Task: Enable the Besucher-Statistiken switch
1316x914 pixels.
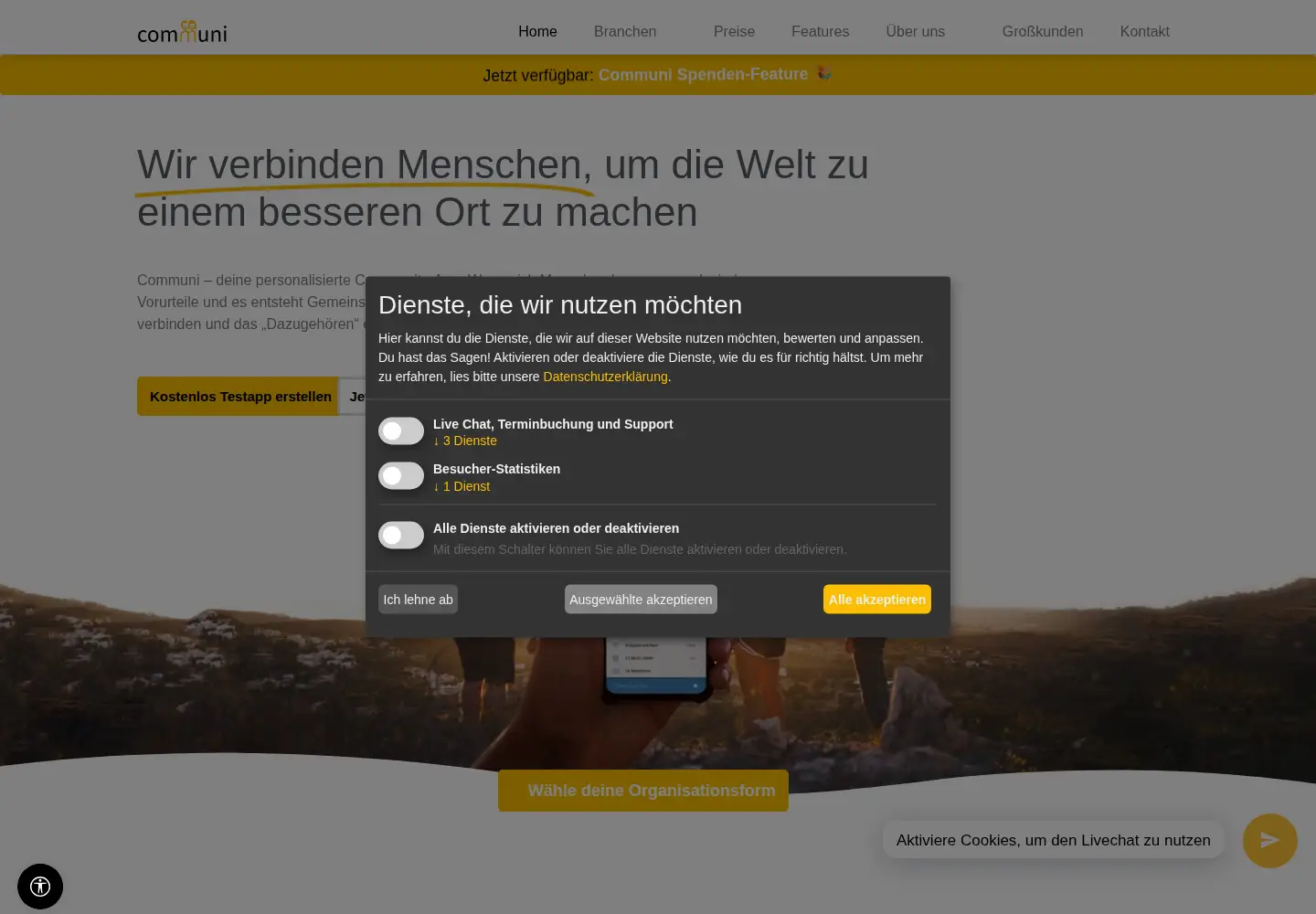Action: 401,476
